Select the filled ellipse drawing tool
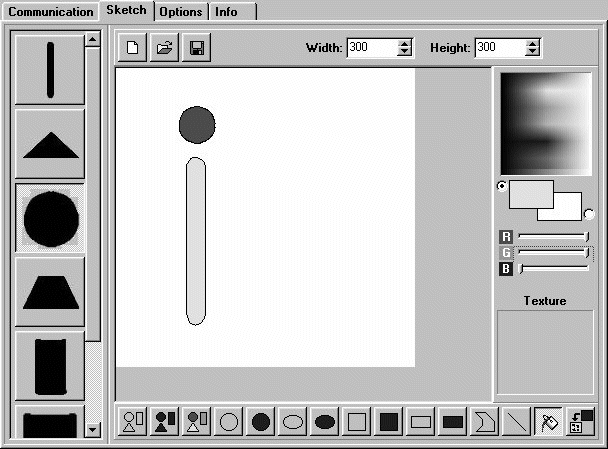 click(x=325, y=421)
